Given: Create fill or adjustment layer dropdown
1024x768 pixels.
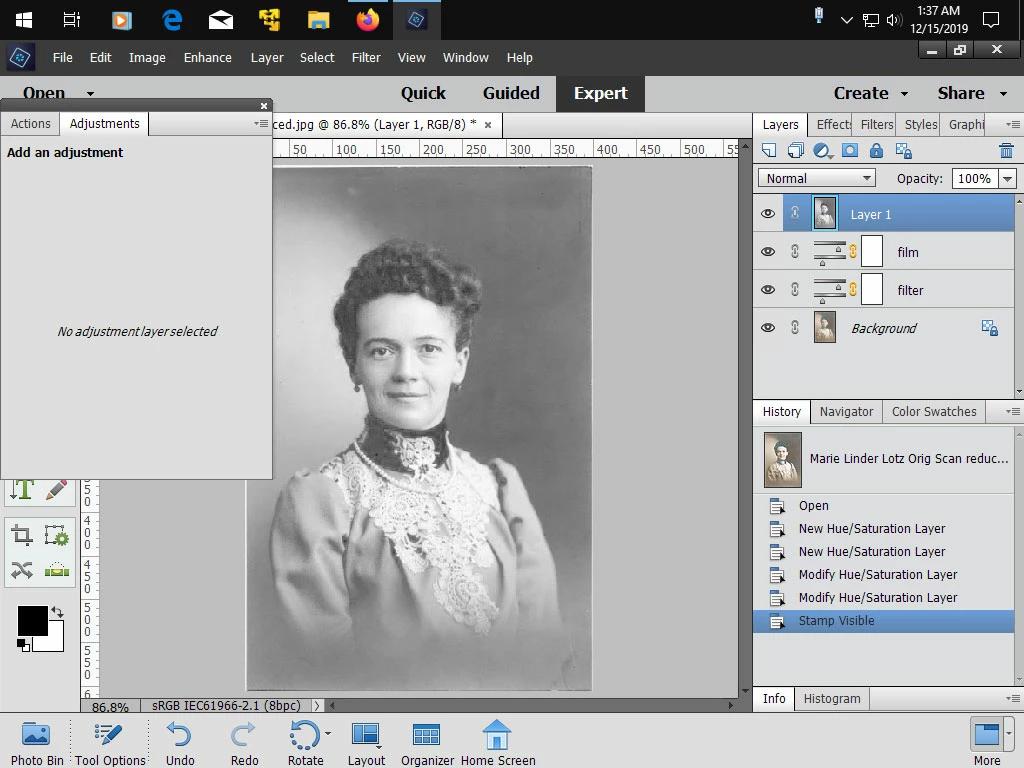Looking at the screenshot, I should point(823,152).
